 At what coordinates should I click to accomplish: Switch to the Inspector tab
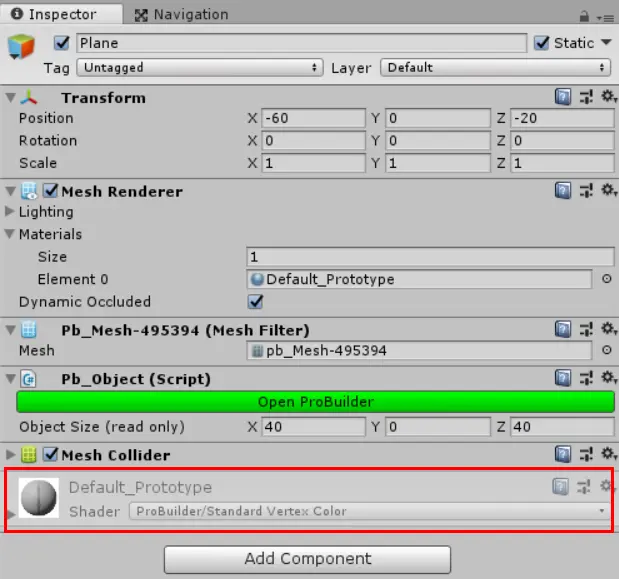click(62, 14)
